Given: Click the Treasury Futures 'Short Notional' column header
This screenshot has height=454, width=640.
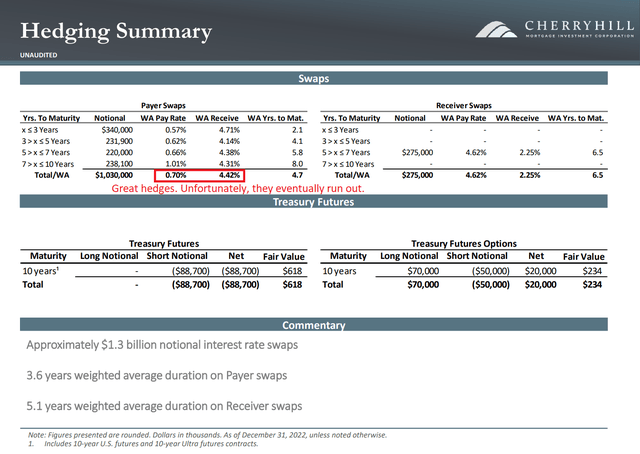Looking at the screenshot, I should (177, 256).
